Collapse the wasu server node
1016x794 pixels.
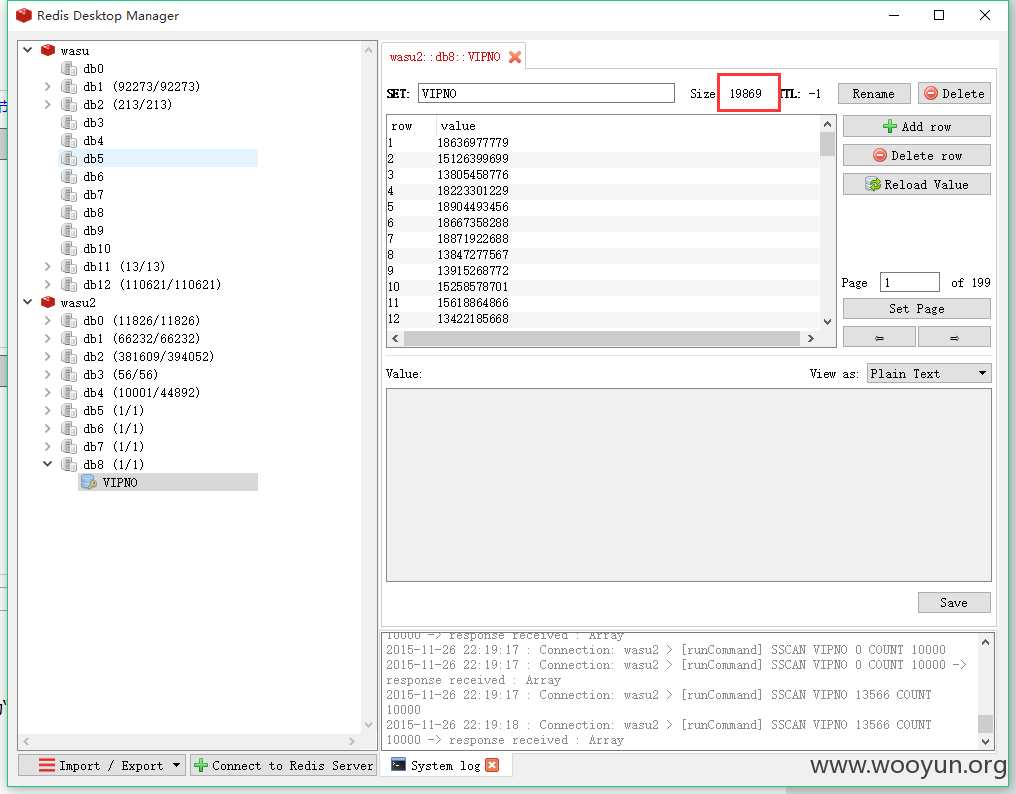click(27, 50)
